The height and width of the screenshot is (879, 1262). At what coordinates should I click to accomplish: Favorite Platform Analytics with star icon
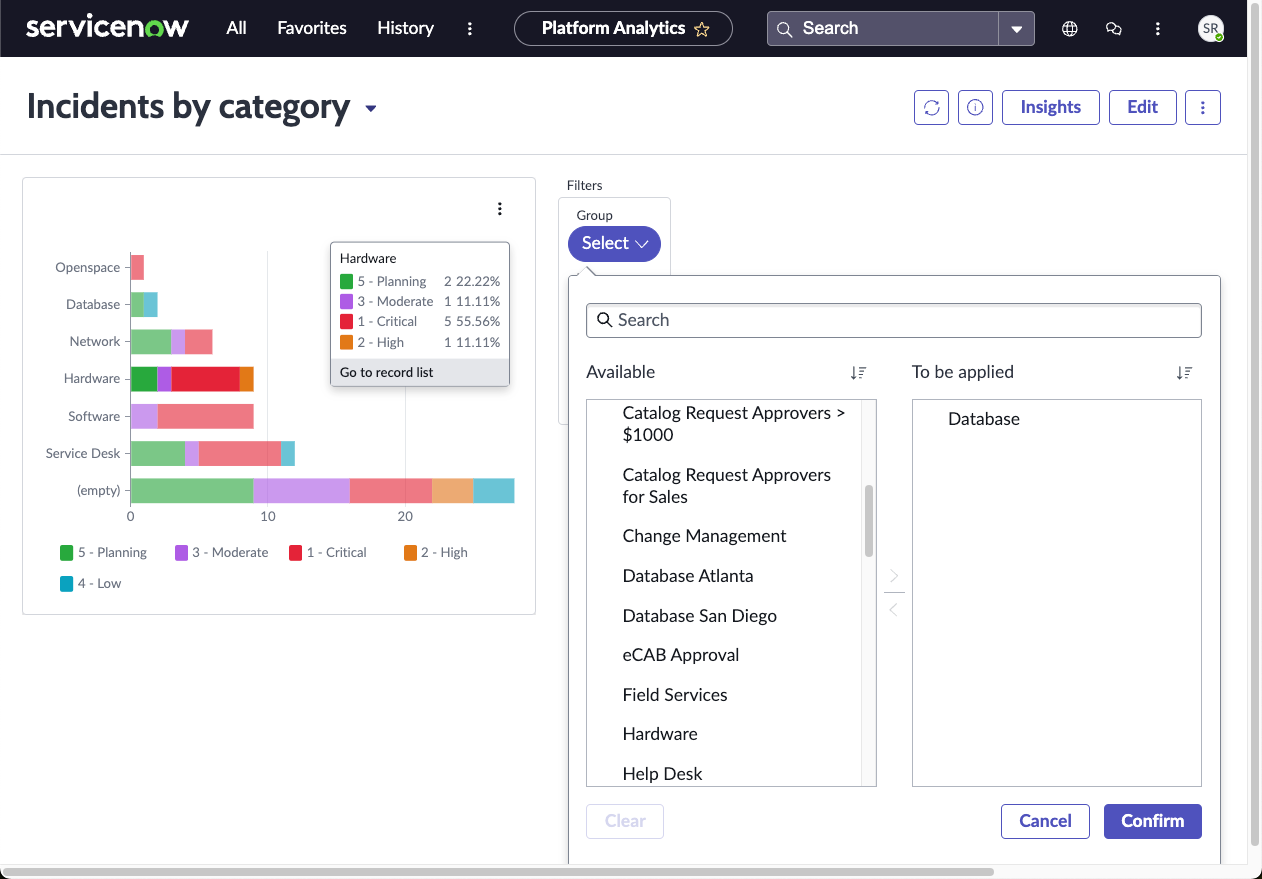702,29
